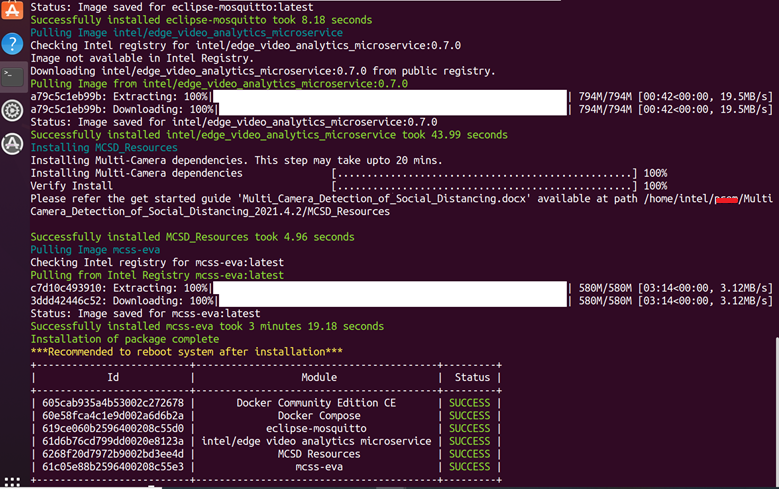Click Id 6268f20d7972b9002bd3ee4d
Viewport: 779px width, 489px height.
point(113,454)
